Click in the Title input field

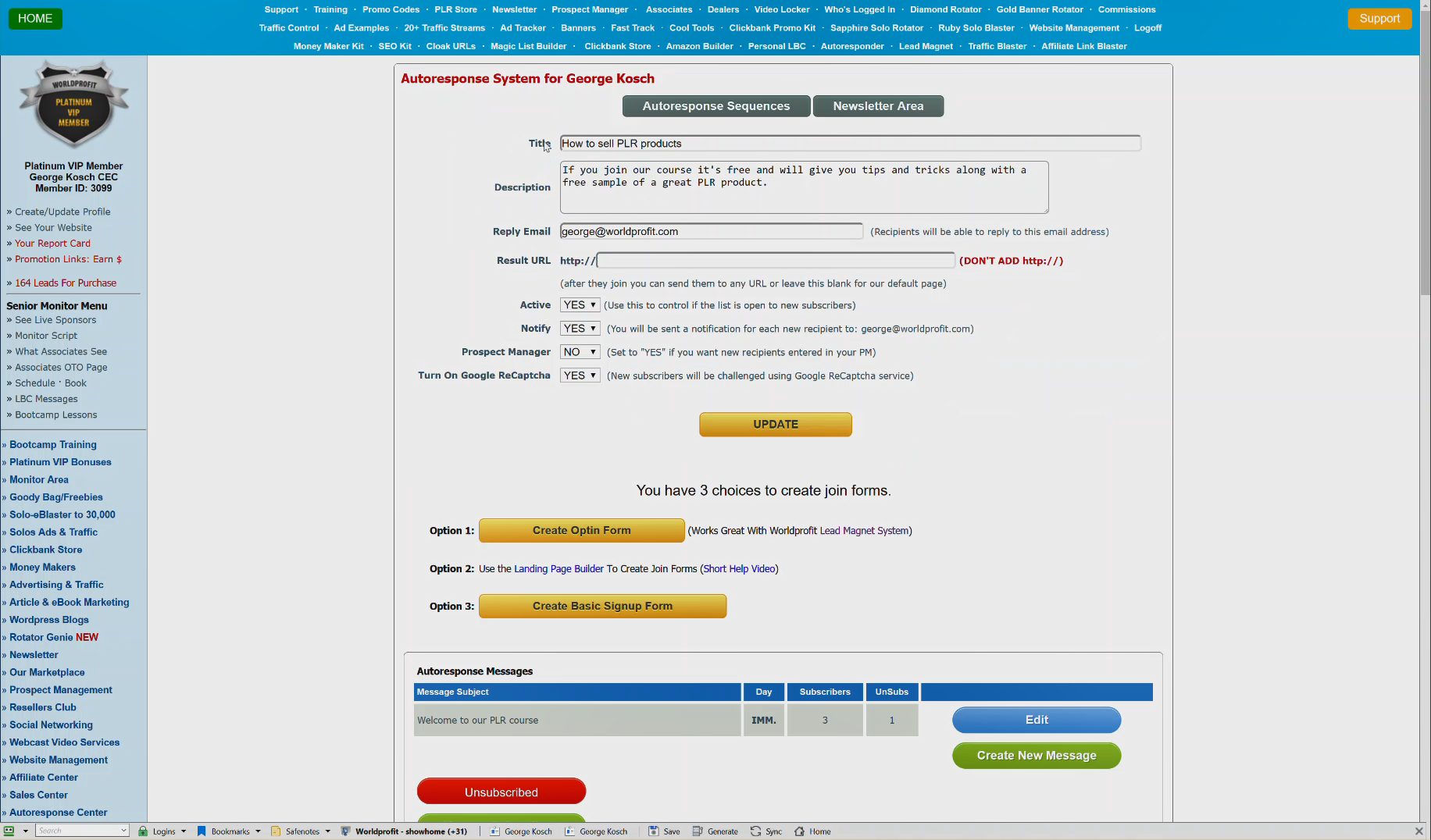coord(850,144)
